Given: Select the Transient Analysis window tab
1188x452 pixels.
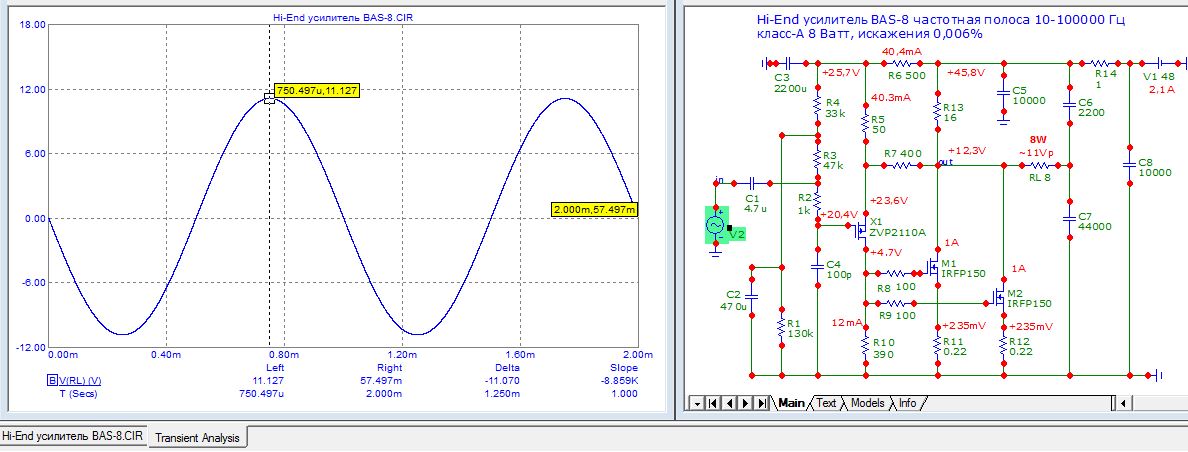Looking at the screenshot, I should click(x=197, y=438).
